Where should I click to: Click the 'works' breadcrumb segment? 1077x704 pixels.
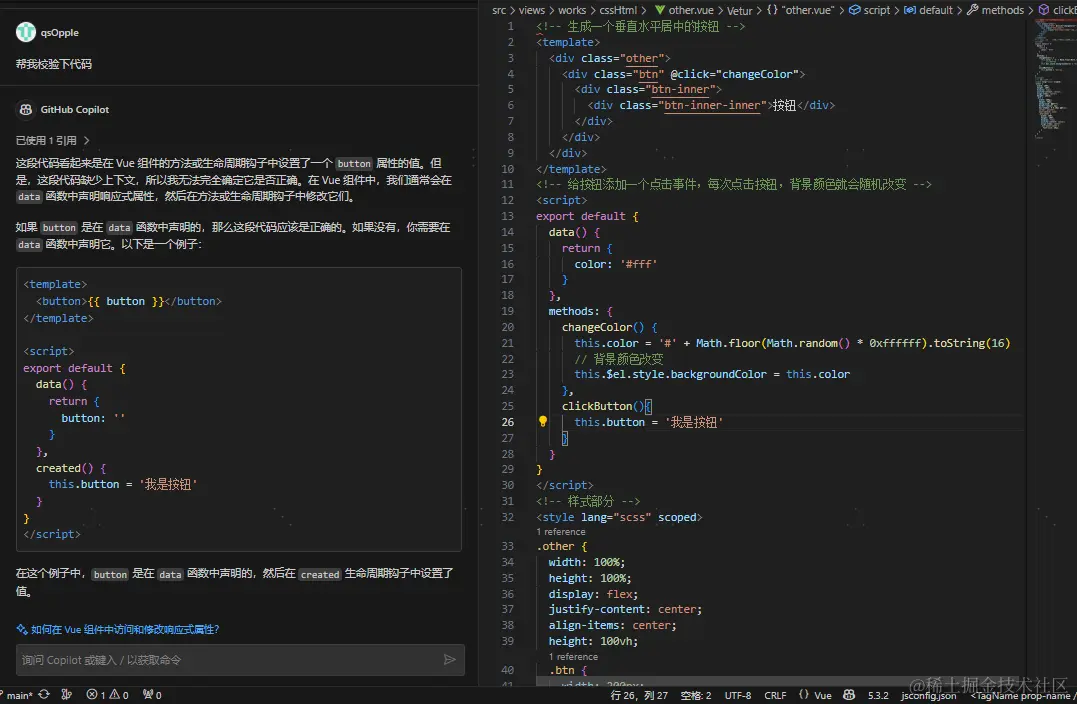coord(571,10)
